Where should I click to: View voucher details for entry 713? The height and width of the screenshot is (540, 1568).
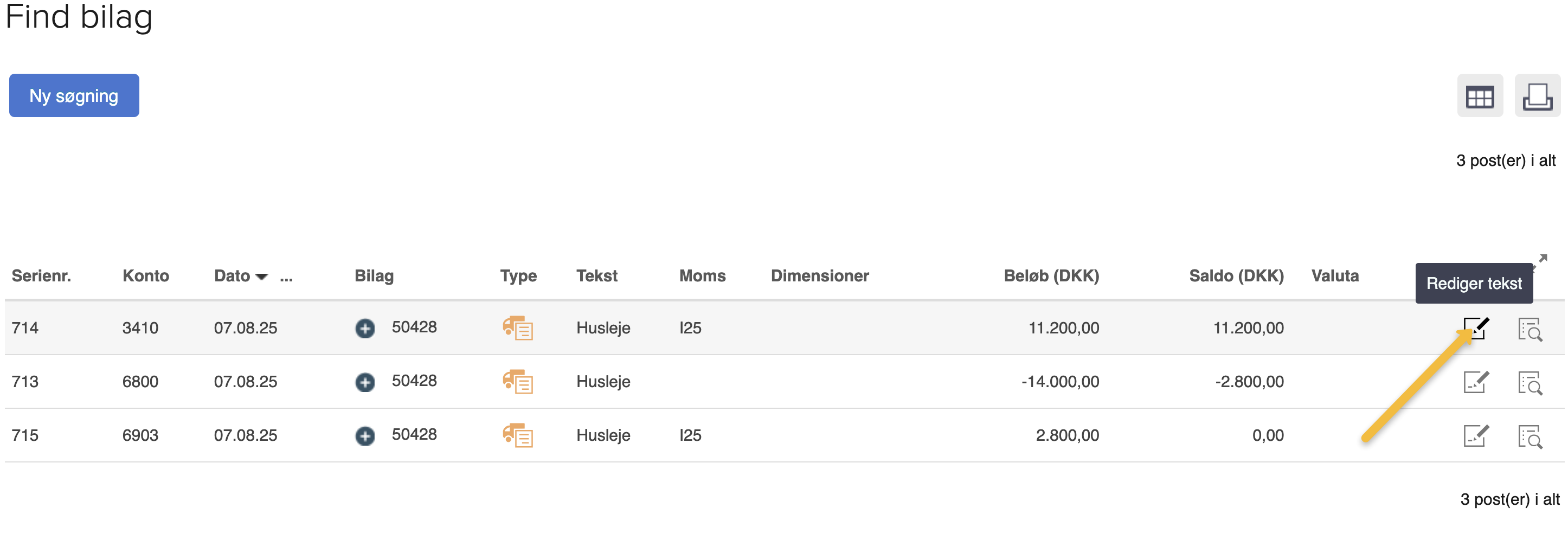coord(1530,383)
